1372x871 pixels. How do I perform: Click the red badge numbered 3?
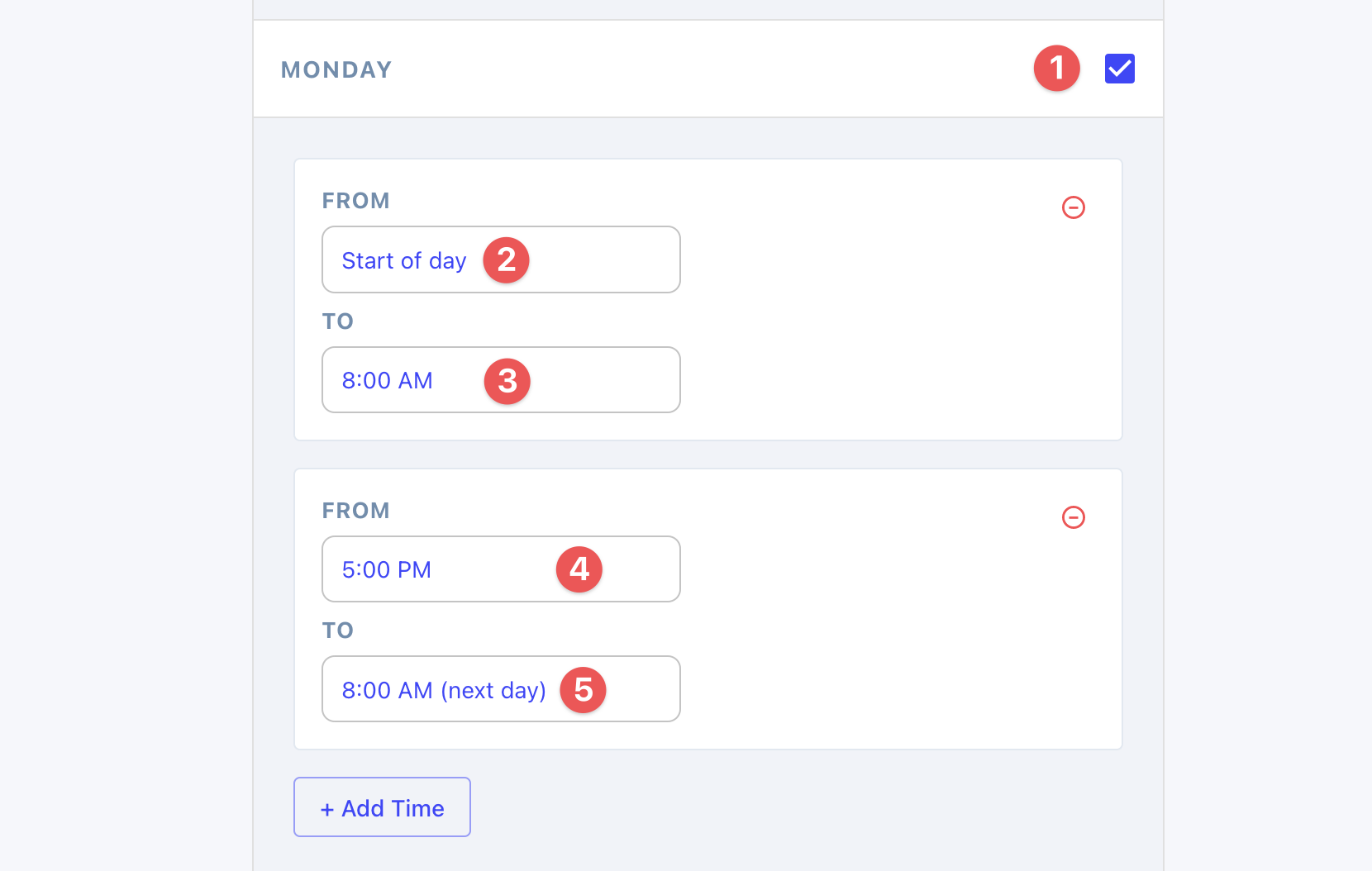coord(507,381)
